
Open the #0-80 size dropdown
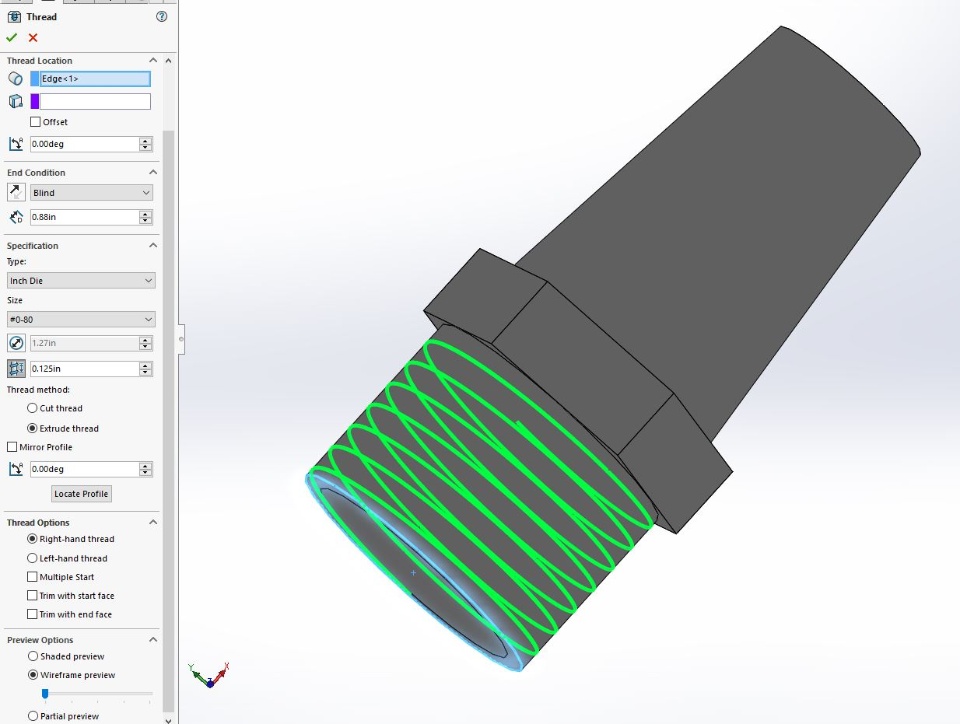coord(81,319)
